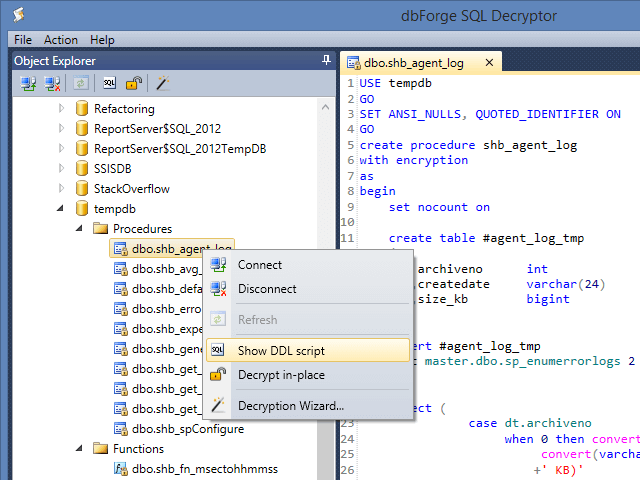The image size is (640, 480).
Task: Choose Disconnect from the context menu
Action: point(308,289)
